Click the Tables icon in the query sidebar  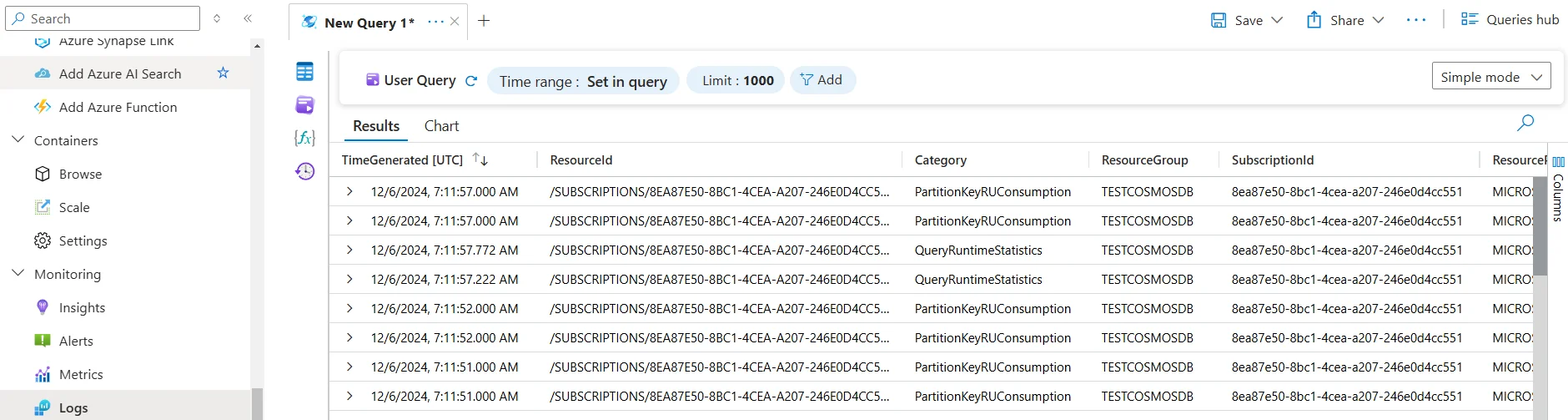click(x=304, y=72)
